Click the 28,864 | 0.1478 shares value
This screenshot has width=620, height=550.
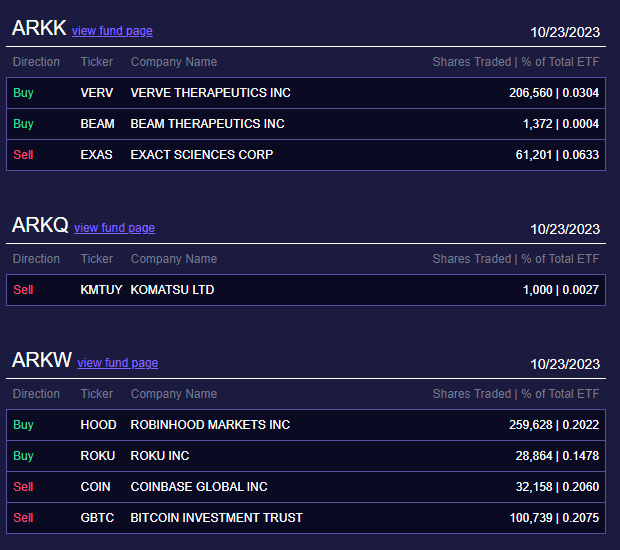(x=558, y=456)
